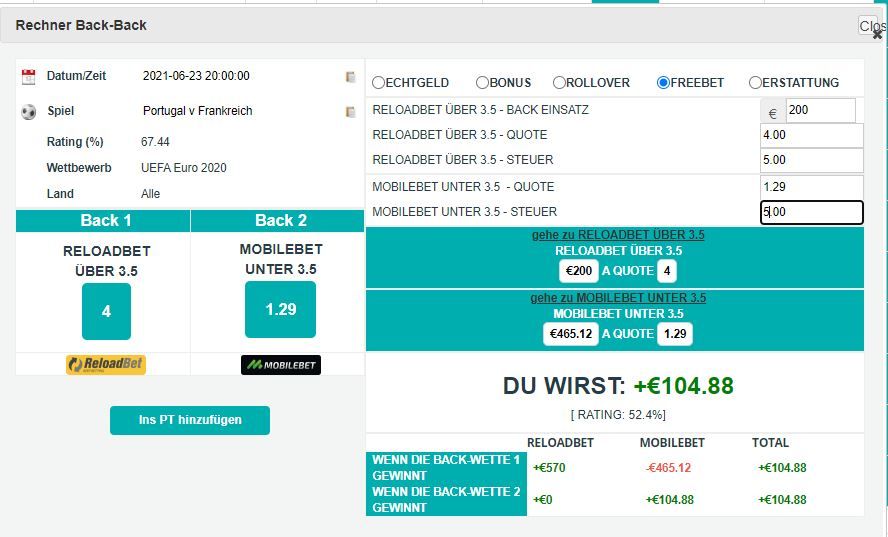Image resolution: width=888 pixels, height=537 pixels.
Task: Select the BONUS radio option
Action: (482, 83)
